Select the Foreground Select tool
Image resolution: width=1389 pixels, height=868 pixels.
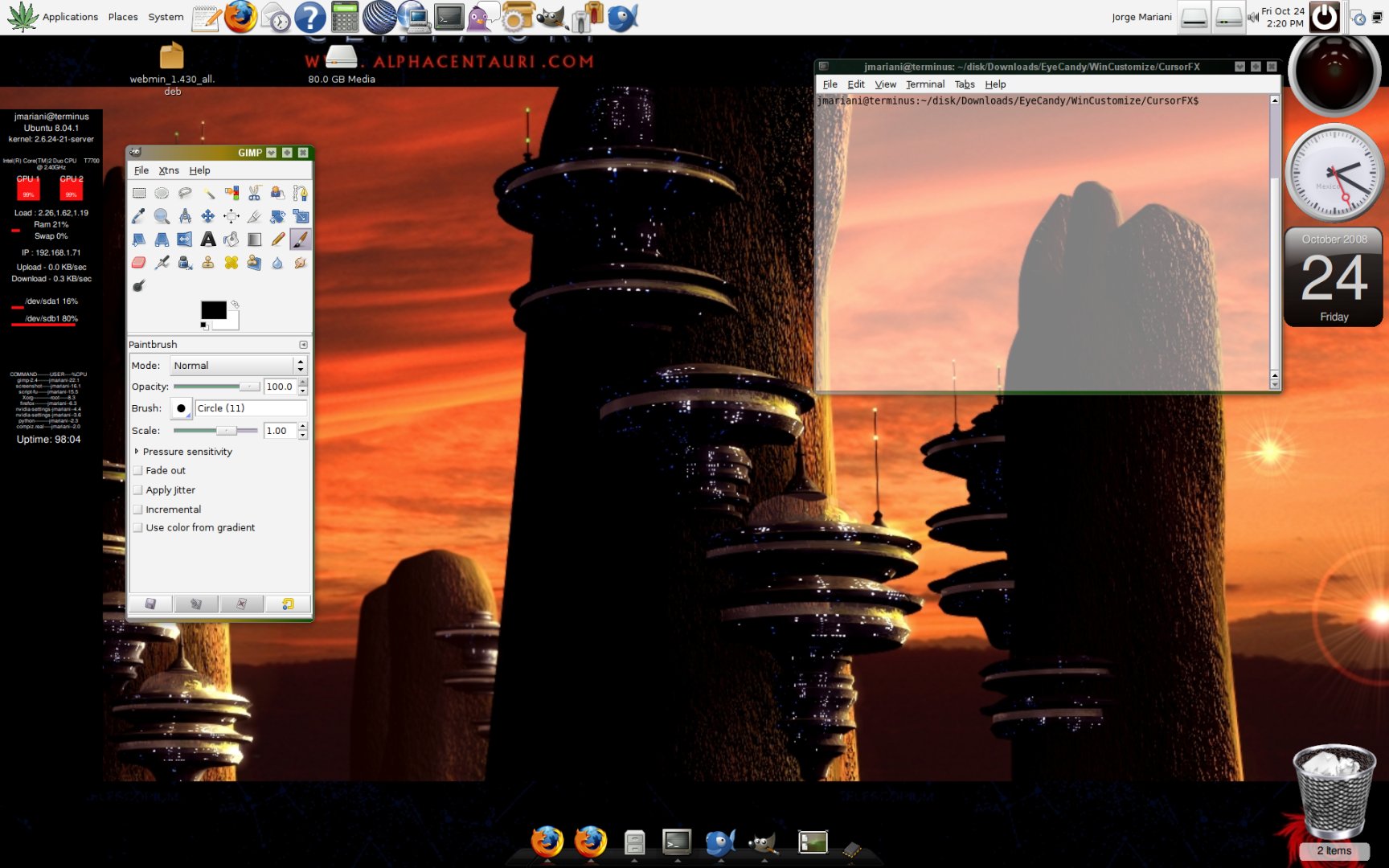tap(277, 193)
